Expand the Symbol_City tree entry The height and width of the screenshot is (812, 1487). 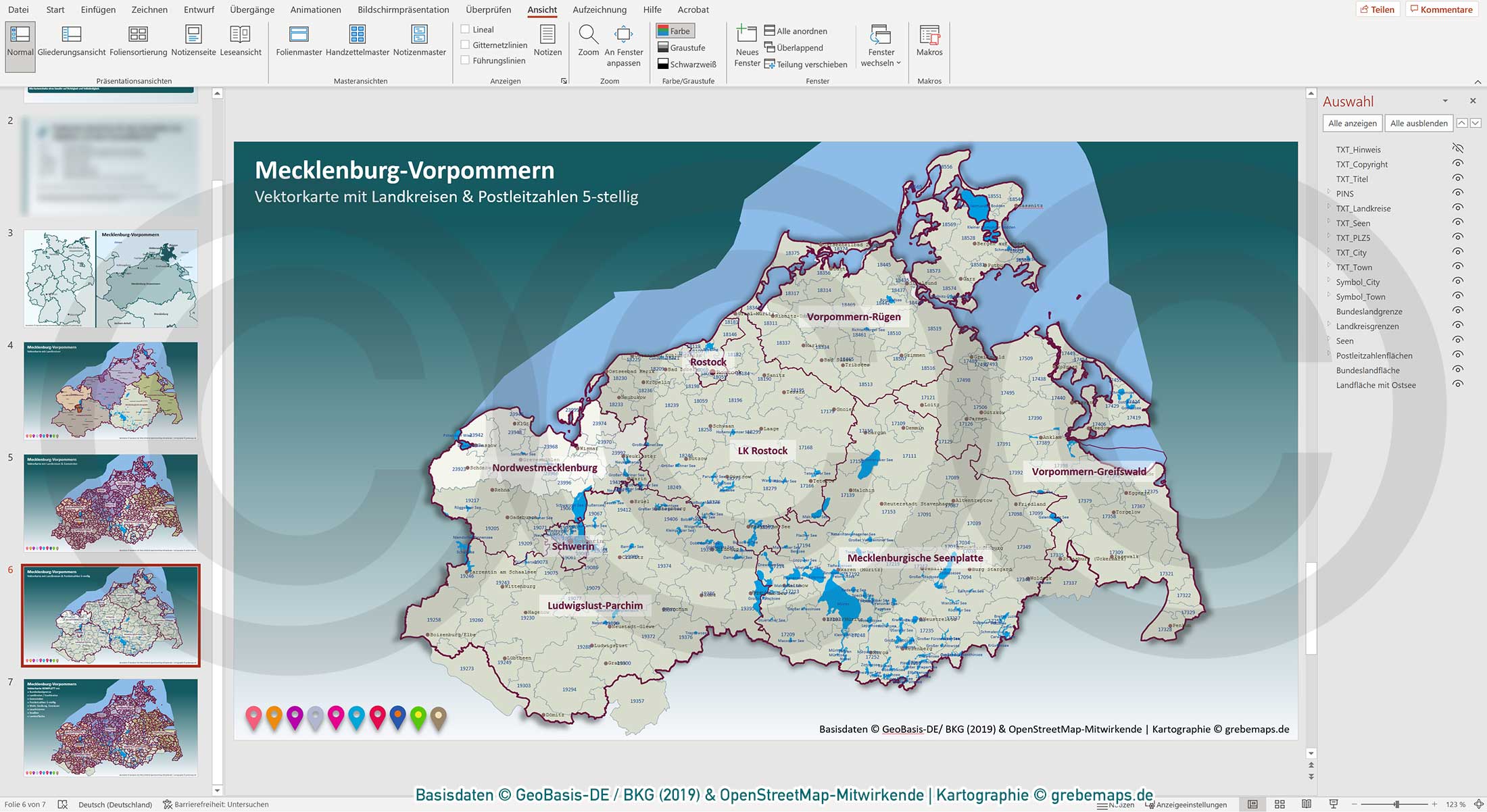tap(1329, 282)
